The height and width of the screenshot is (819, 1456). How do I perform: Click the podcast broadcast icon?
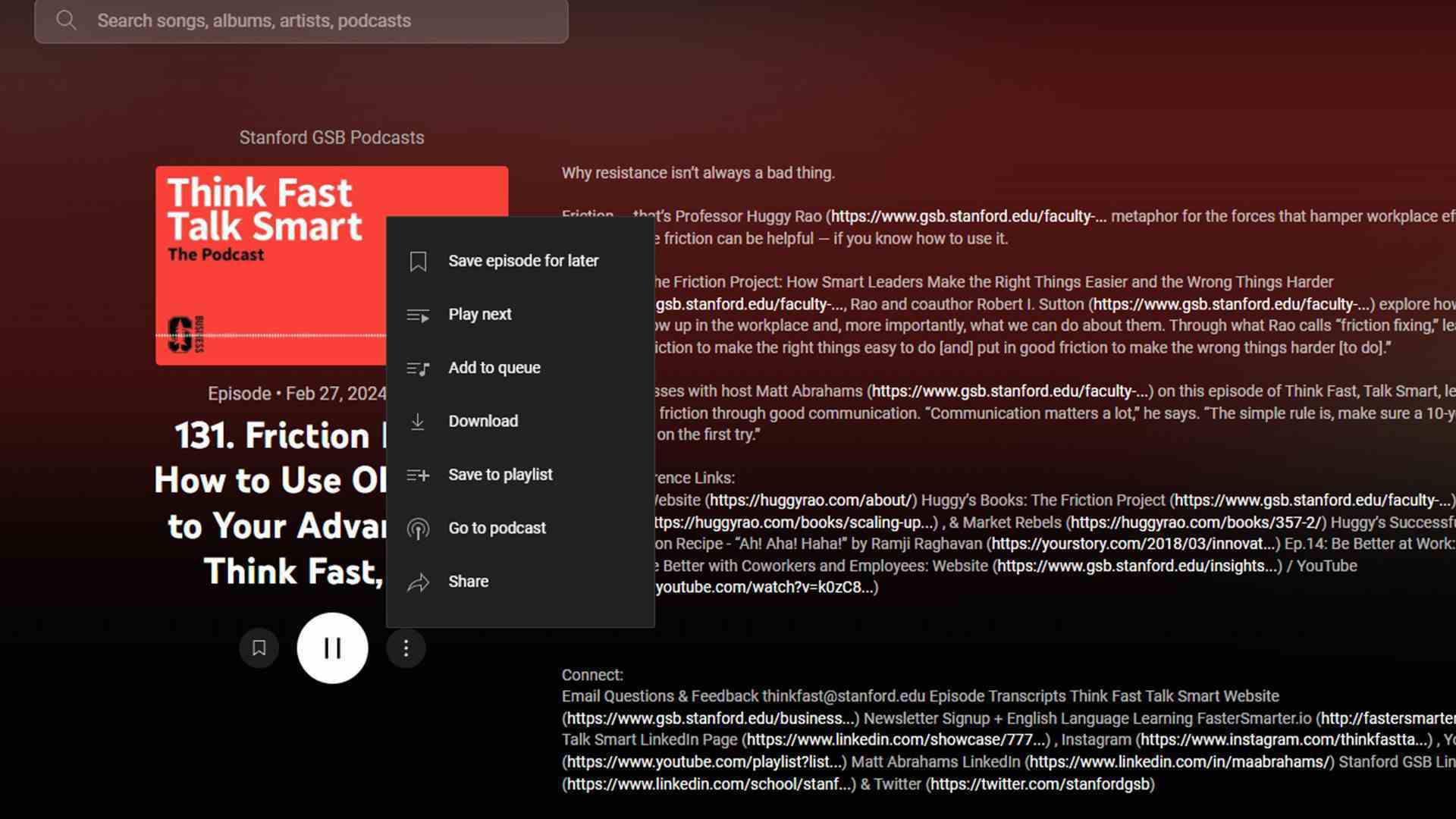point(418,529)
